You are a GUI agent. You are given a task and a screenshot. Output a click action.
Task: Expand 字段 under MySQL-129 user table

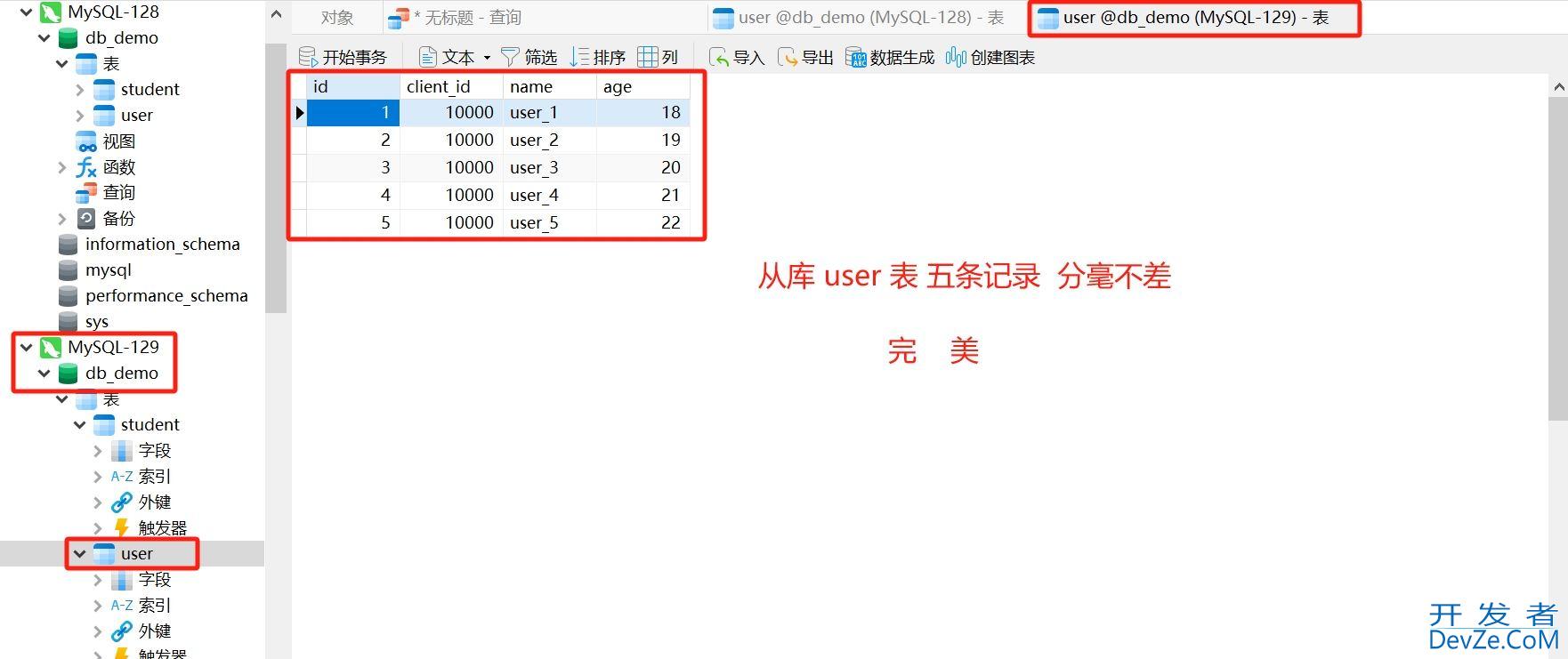click(x=98, y=580)
